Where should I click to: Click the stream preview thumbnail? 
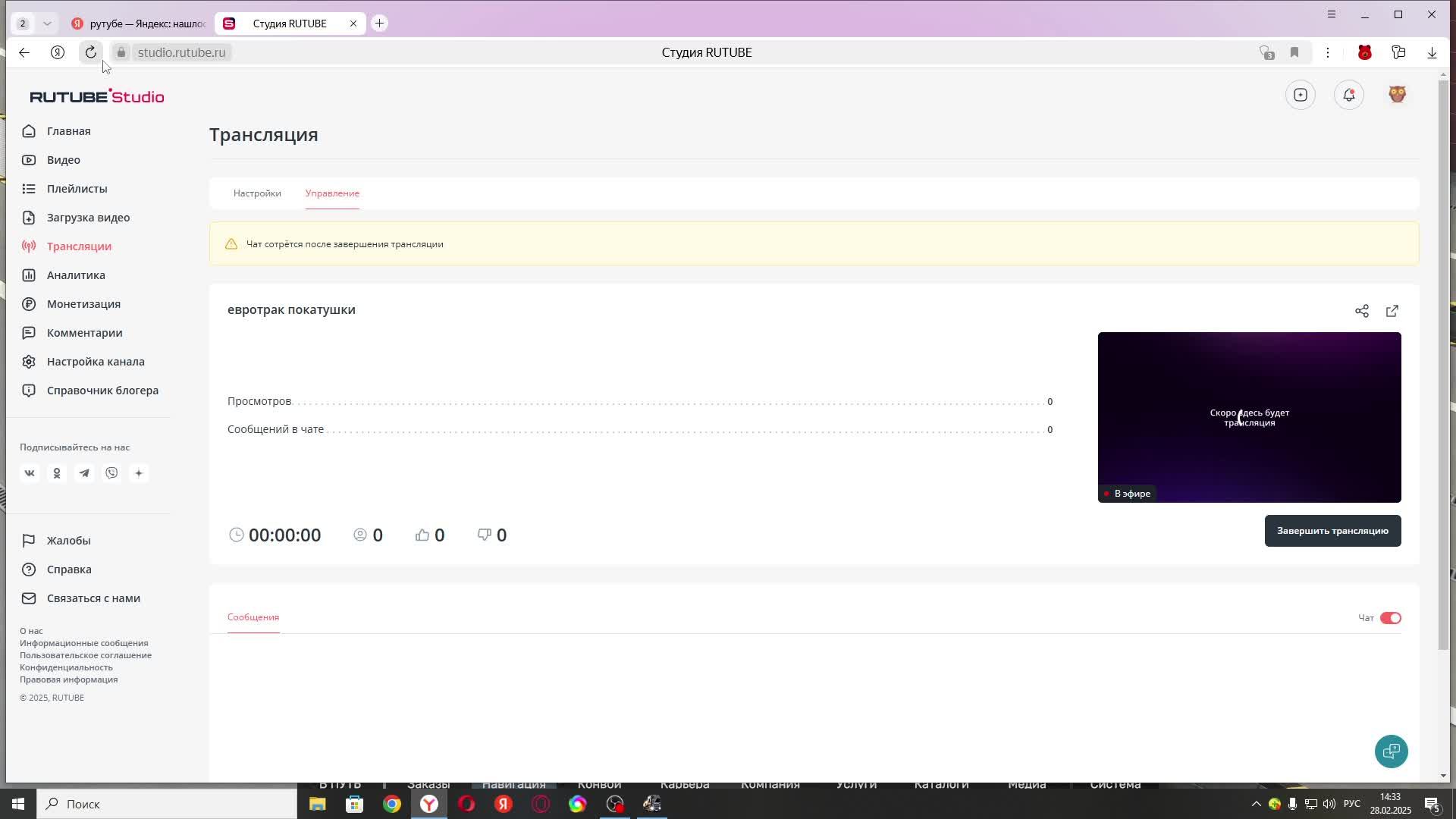point(1249,417)
